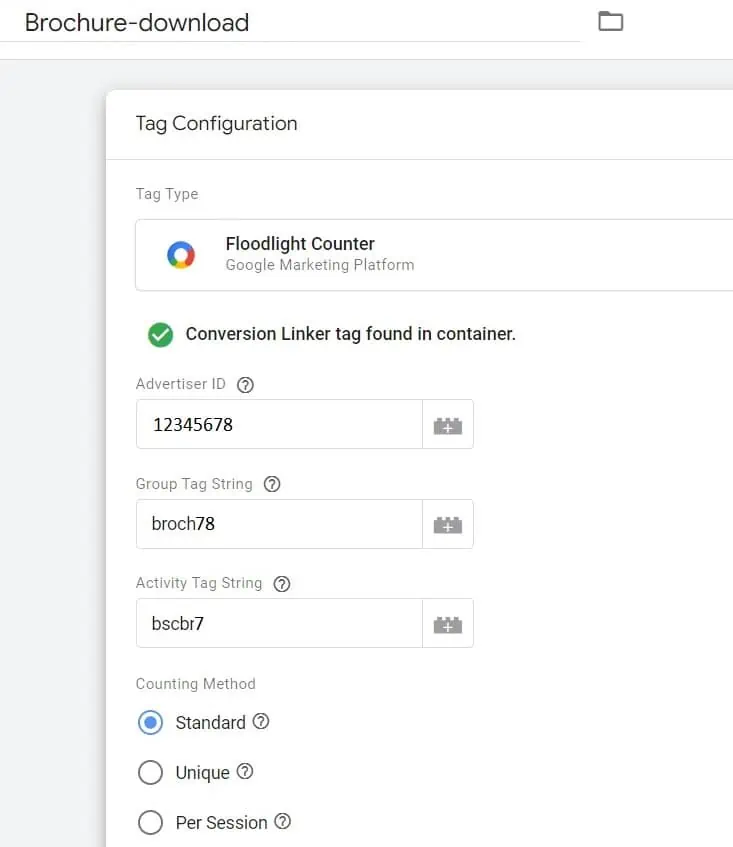Edit the Brochure-download tag name

click(x=290, y=22)
